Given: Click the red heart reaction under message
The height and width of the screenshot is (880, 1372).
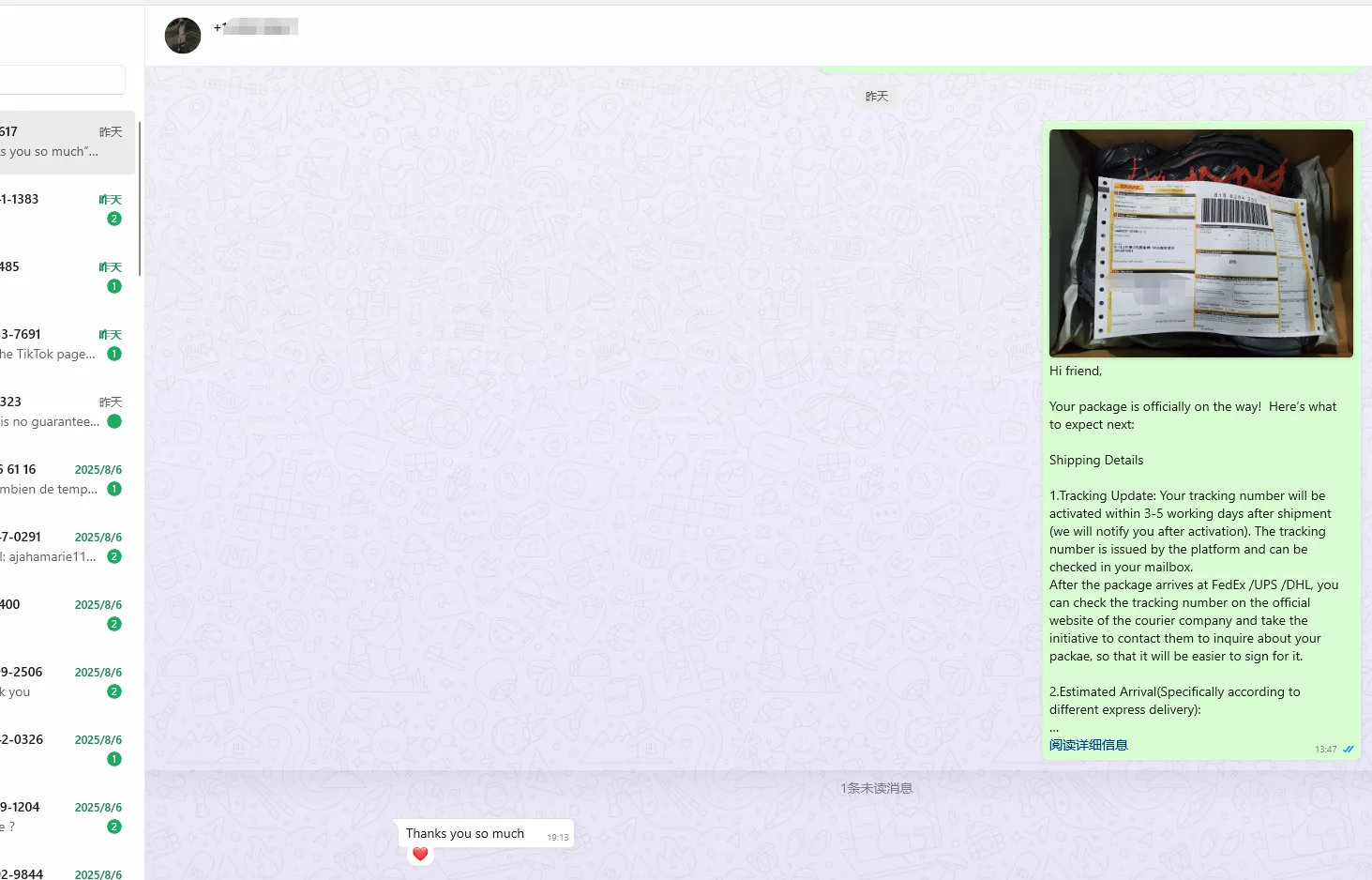Looking at the screenshot, I should (420, 854).
